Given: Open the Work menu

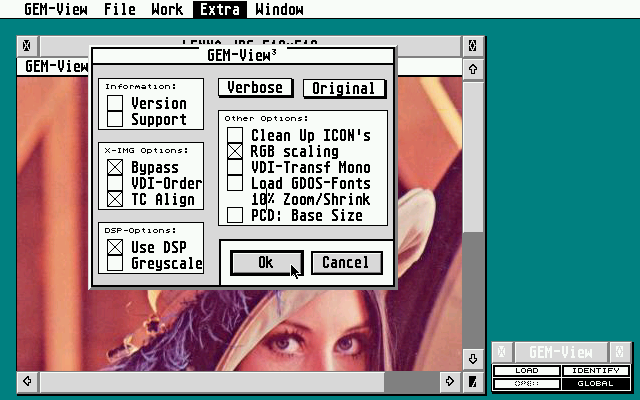Looking at the screenshot, I should [167, 9].
